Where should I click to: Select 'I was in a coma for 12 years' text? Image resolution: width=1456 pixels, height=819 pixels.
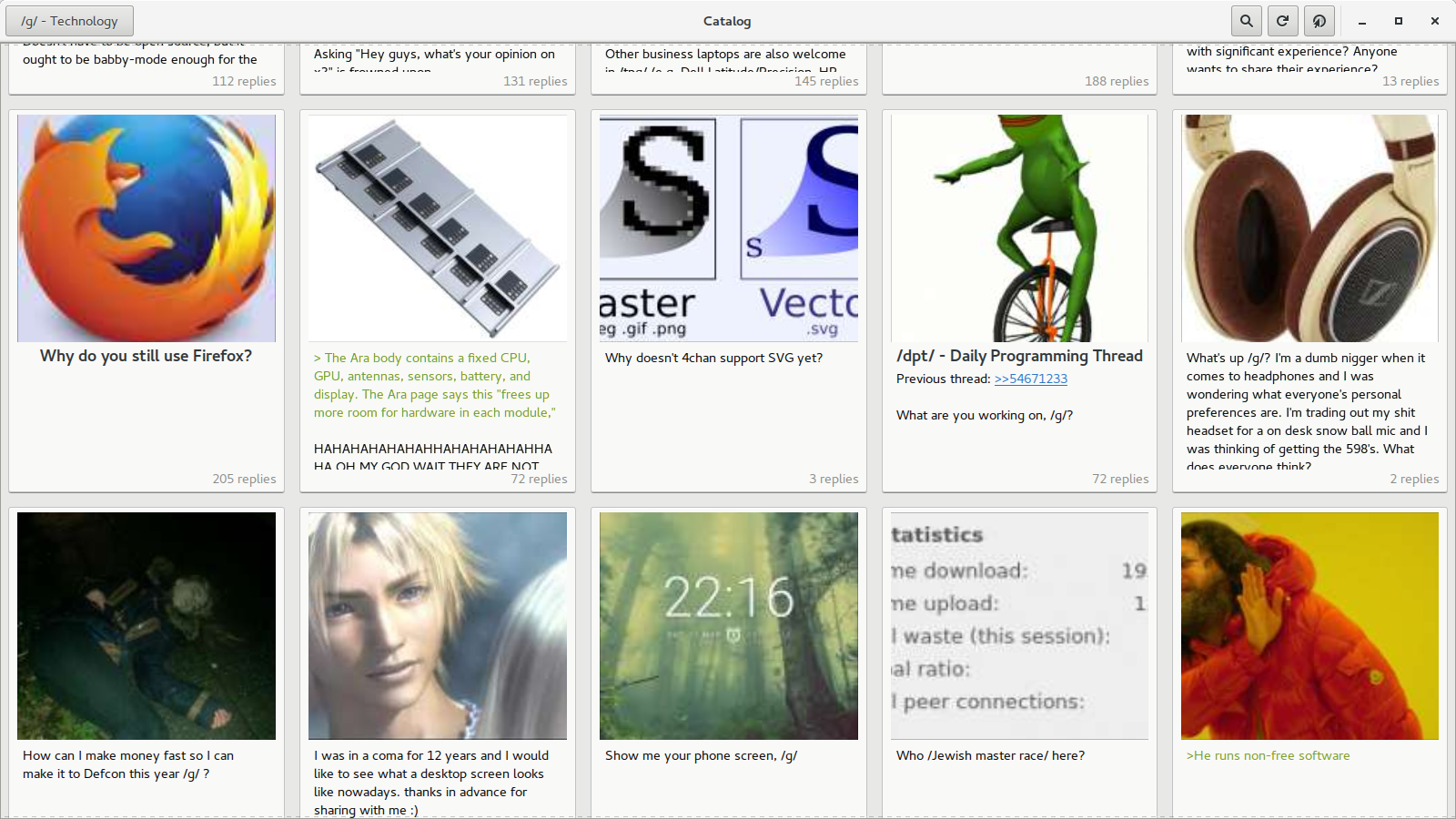(x=431, y=783)
